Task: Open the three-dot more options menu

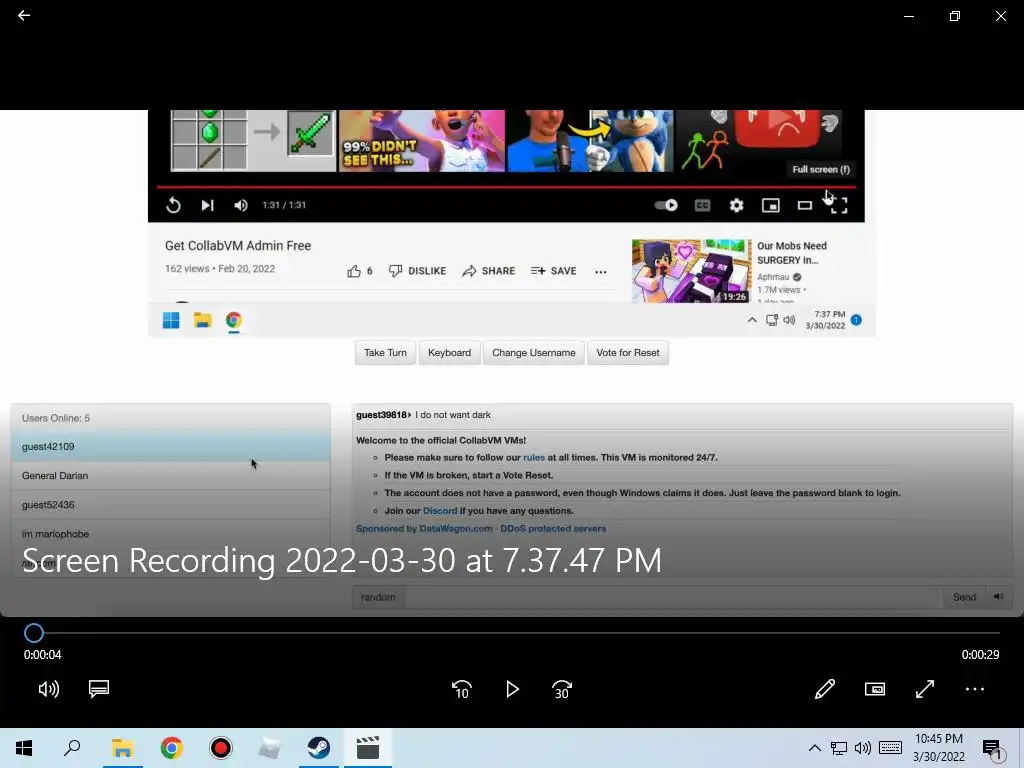Action: (x=974, y=689)
